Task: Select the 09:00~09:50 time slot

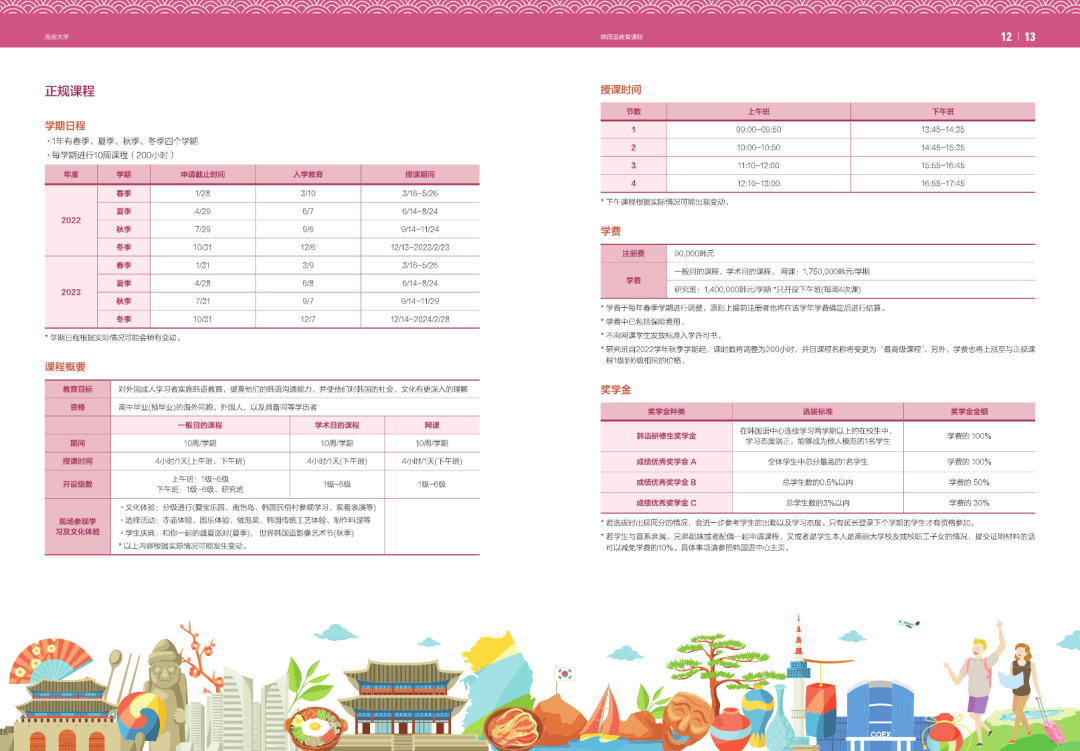Action: 758,130
